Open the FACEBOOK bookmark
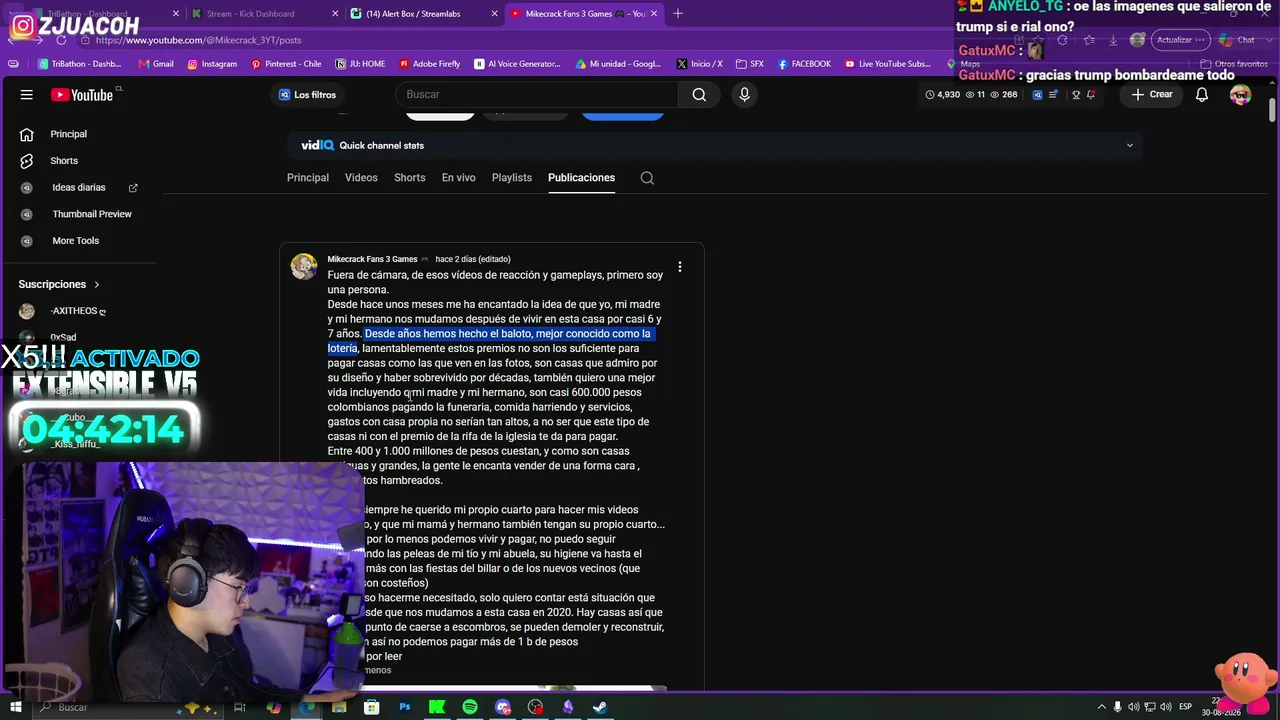The height and width of the screenshot is (720, 1280). point(804,64)
